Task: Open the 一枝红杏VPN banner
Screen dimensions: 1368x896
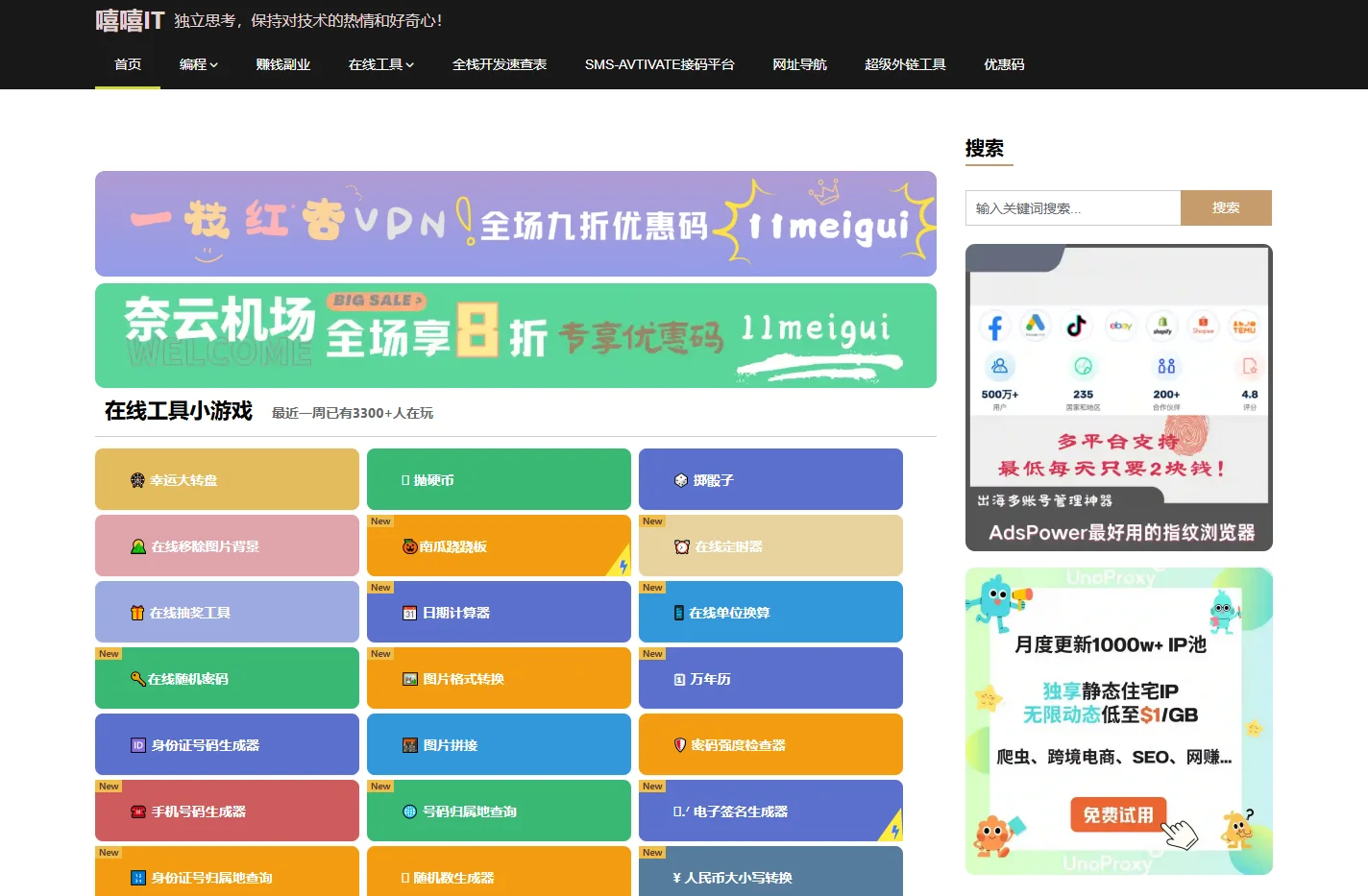Action: click(x=516, y=224)
